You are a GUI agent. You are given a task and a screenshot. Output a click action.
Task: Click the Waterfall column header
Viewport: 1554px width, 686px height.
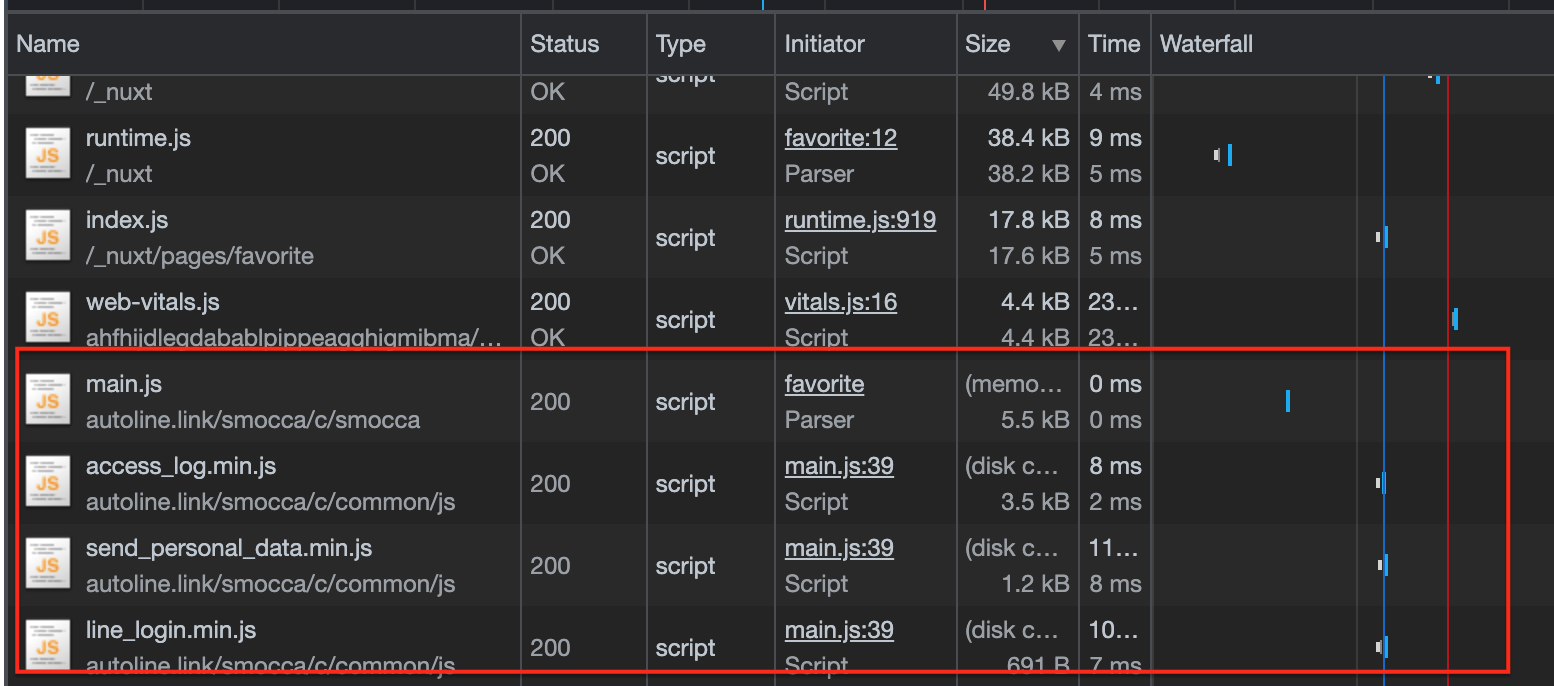pyautogui.click(x=1205, y=43)
